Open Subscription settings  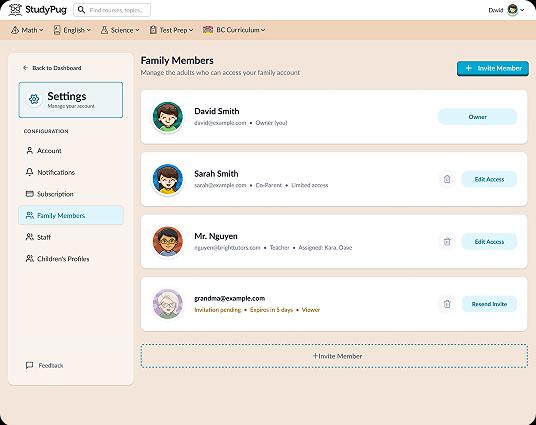71,194
